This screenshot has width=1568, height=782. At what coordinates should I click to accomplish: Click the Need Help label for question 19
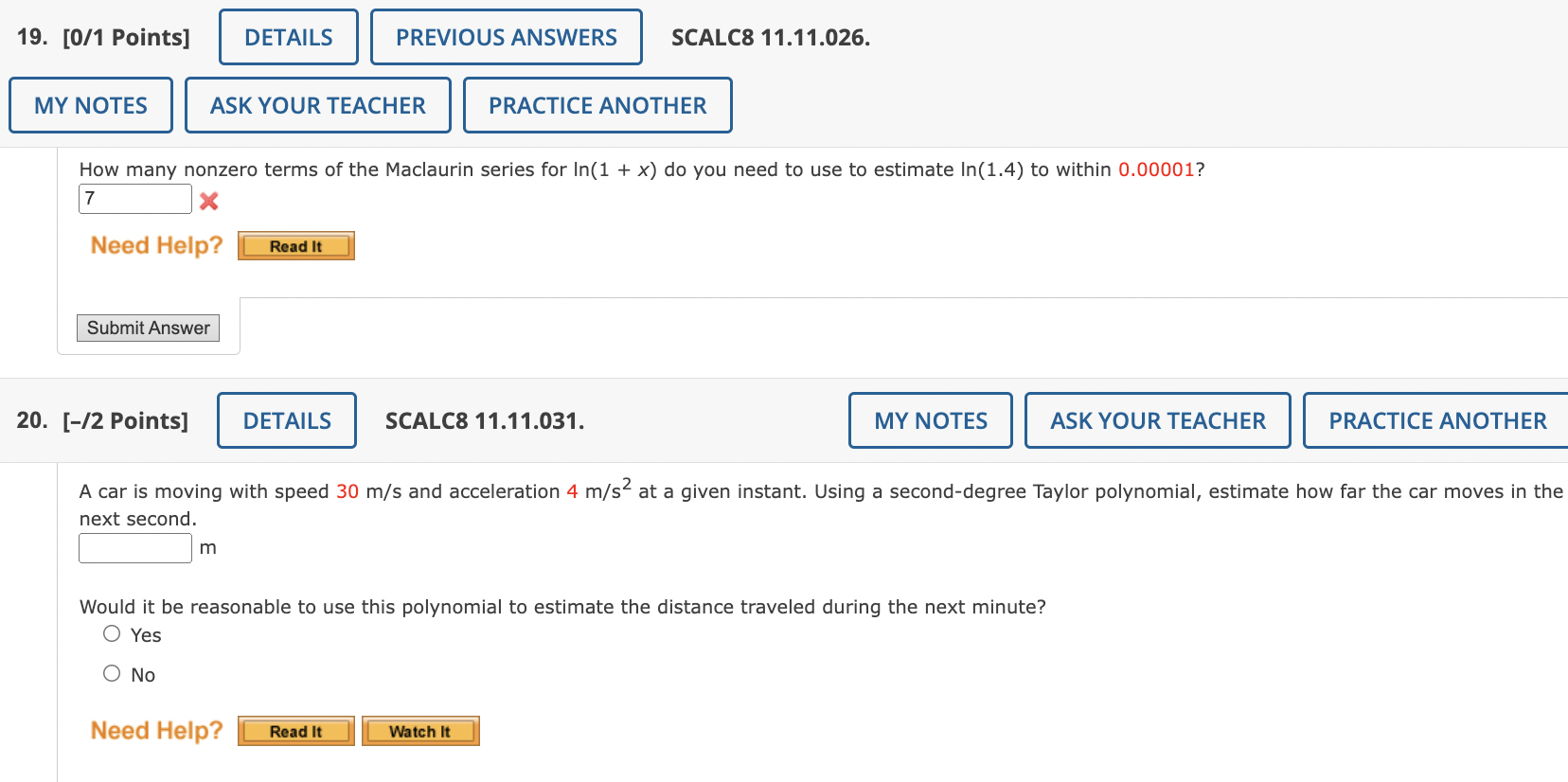(x=155, y=245)
